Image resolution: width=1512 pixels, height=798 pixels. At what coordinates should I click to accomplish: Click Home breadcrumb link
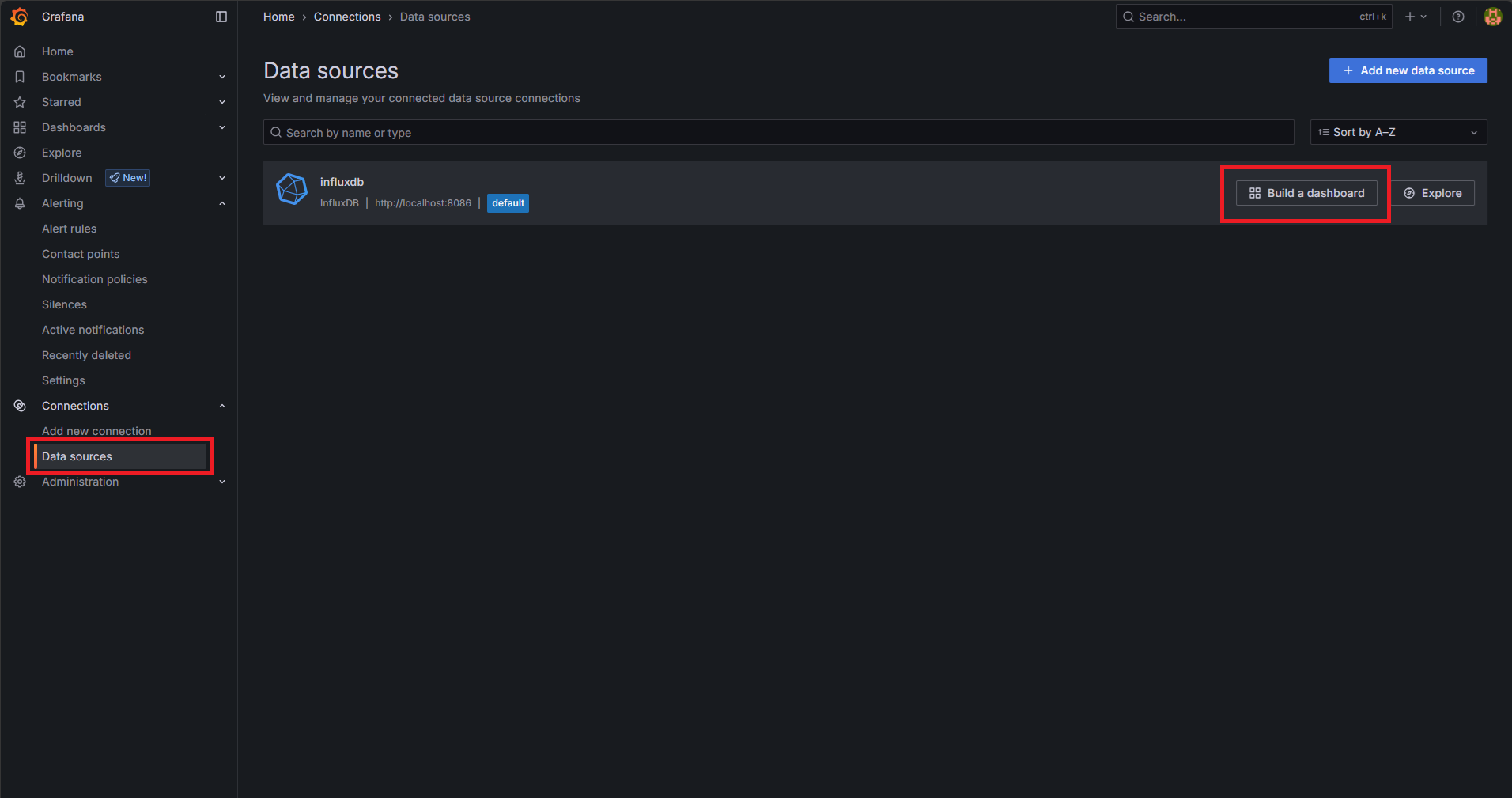279,17
